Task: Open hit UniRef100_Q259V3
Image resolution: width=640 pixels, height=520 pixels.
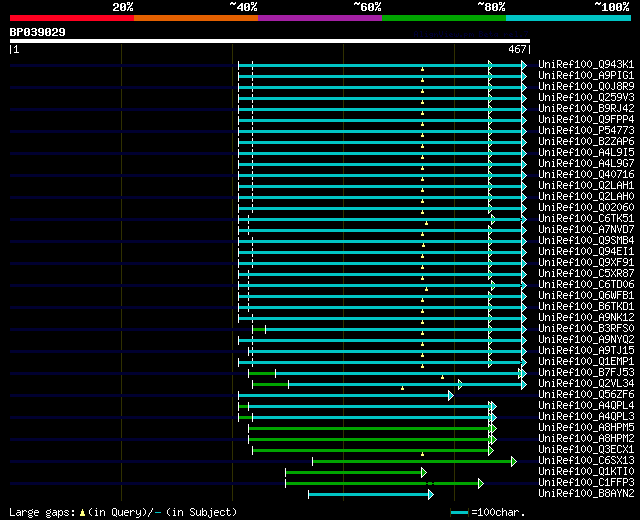Action: (586, 98)
